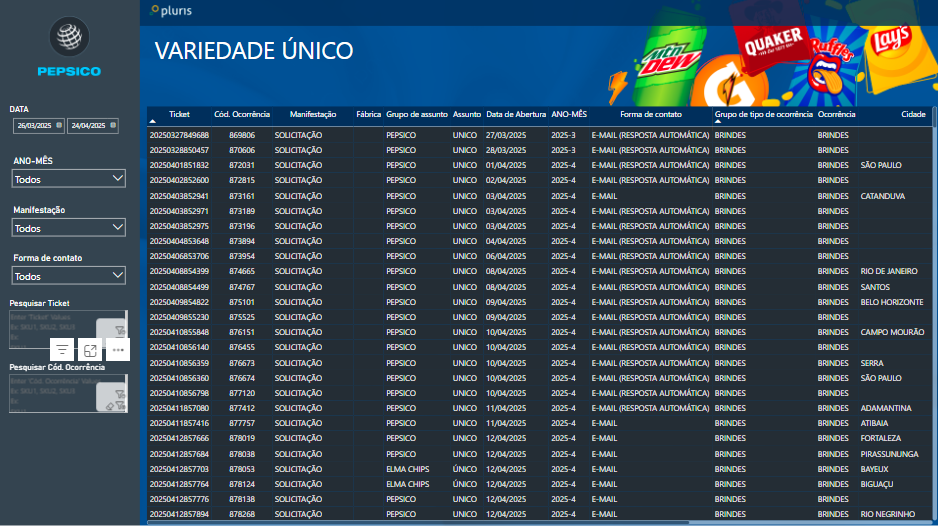Sort by ANO-MÊS table column header

pos(569,114)
